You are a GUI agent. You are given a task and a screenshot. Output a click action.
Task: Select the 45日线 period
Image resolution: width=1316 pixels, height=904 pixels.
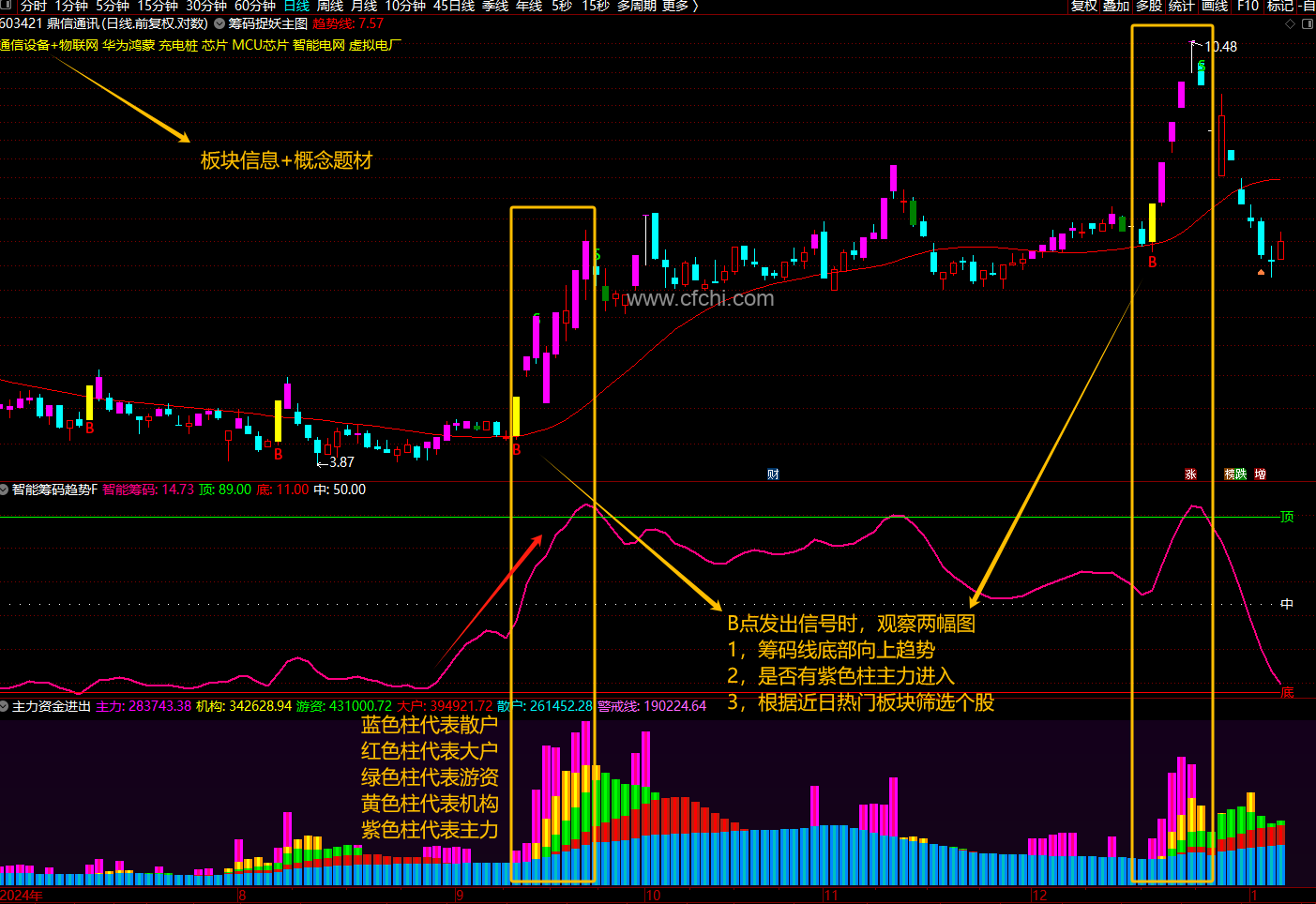click(454, 6)
